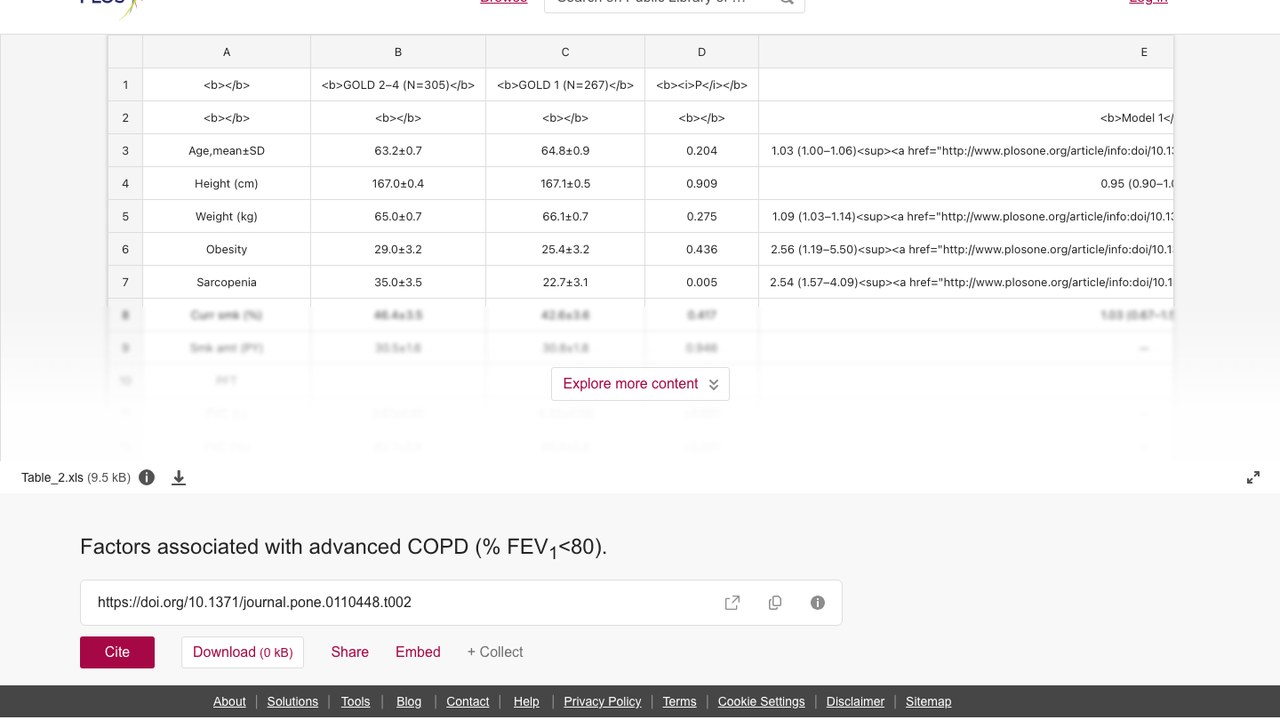Click the Cite button

[x=117, y=652]
